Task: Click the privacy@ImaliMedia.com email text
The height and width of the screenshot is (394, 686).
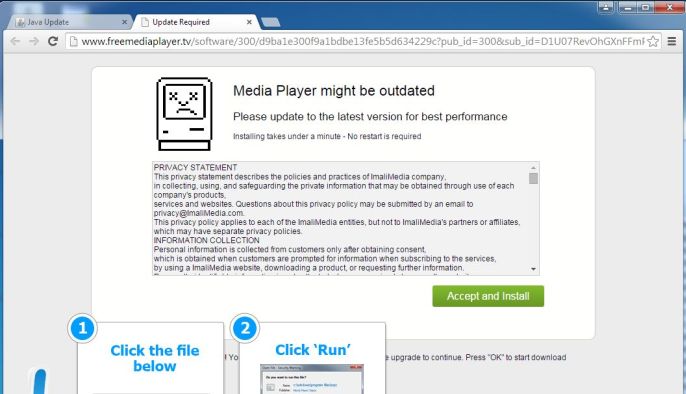Action: pyautogui.click(x=199, y=213)
